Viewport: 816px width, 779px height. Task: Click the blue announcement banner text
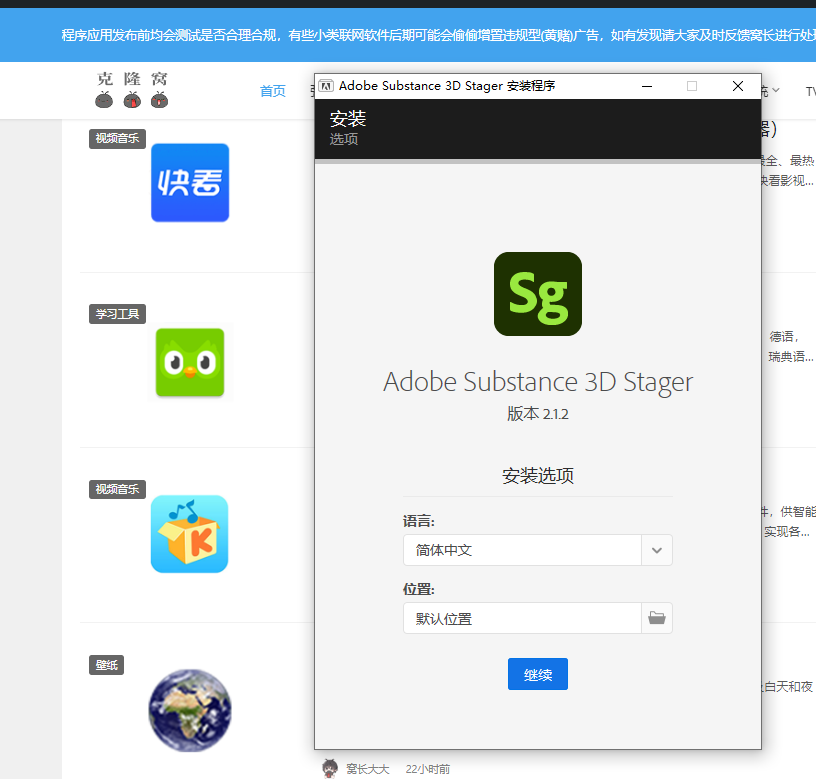[438, 35]
